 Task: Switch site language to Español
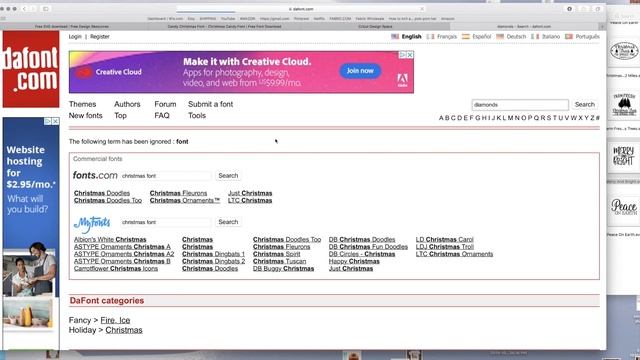pyautogui.click(x=476, y=36)
